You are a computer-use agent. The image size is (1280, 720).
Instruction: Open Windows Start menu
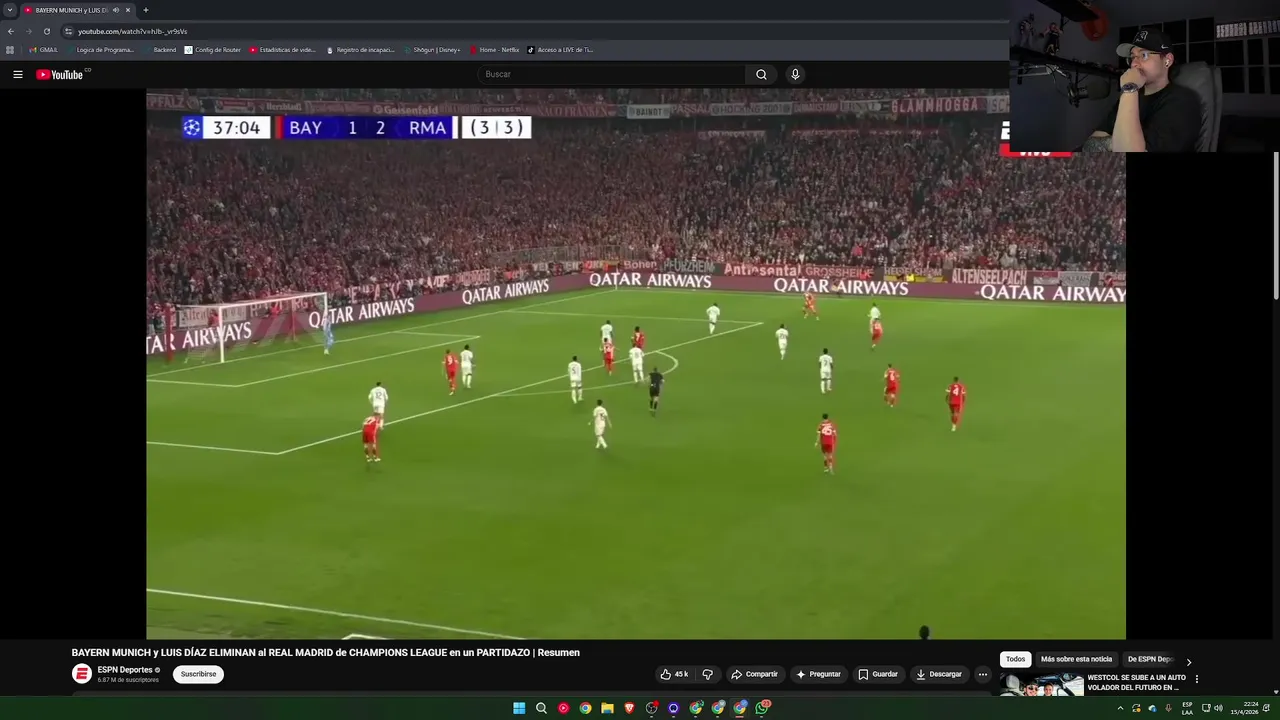(x=519, y=708)
